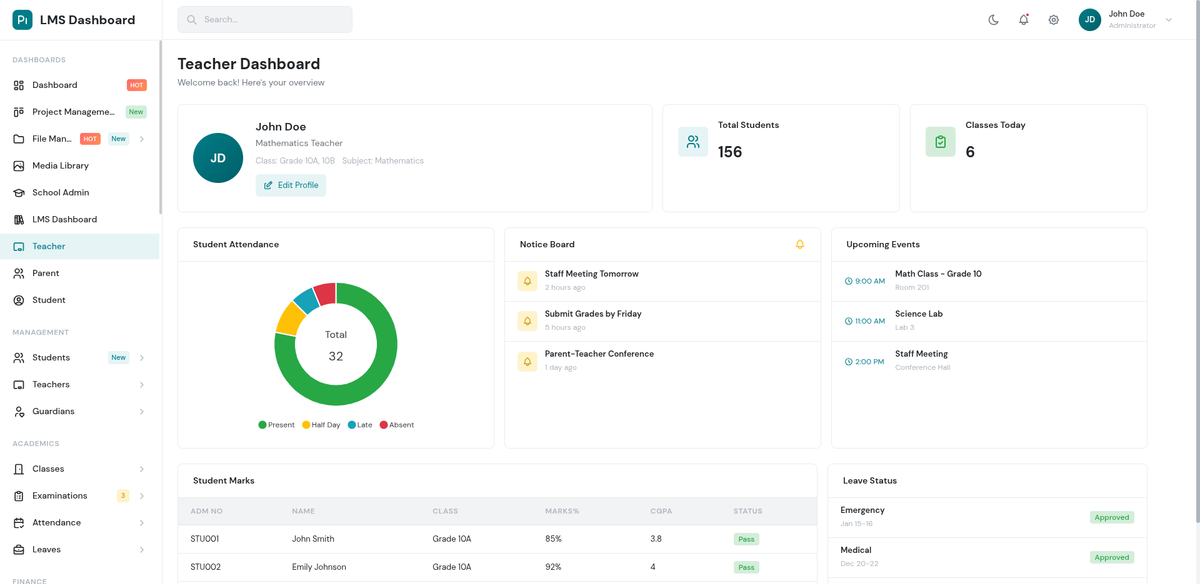Click the Total Students icon

(693, 142)
